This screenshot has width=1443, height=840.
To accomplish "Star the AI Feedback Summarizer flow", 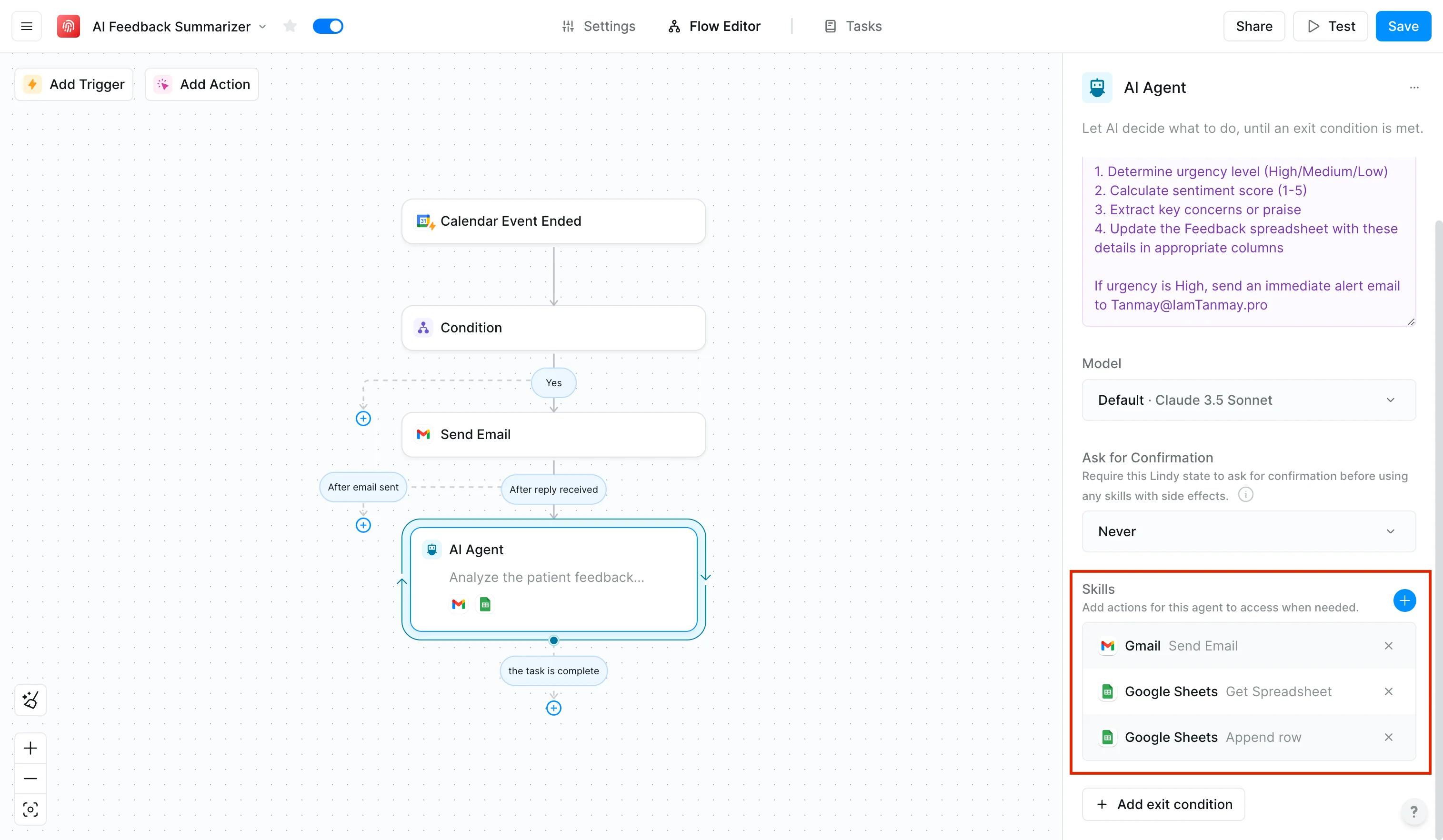I will (x=290, y=26).
